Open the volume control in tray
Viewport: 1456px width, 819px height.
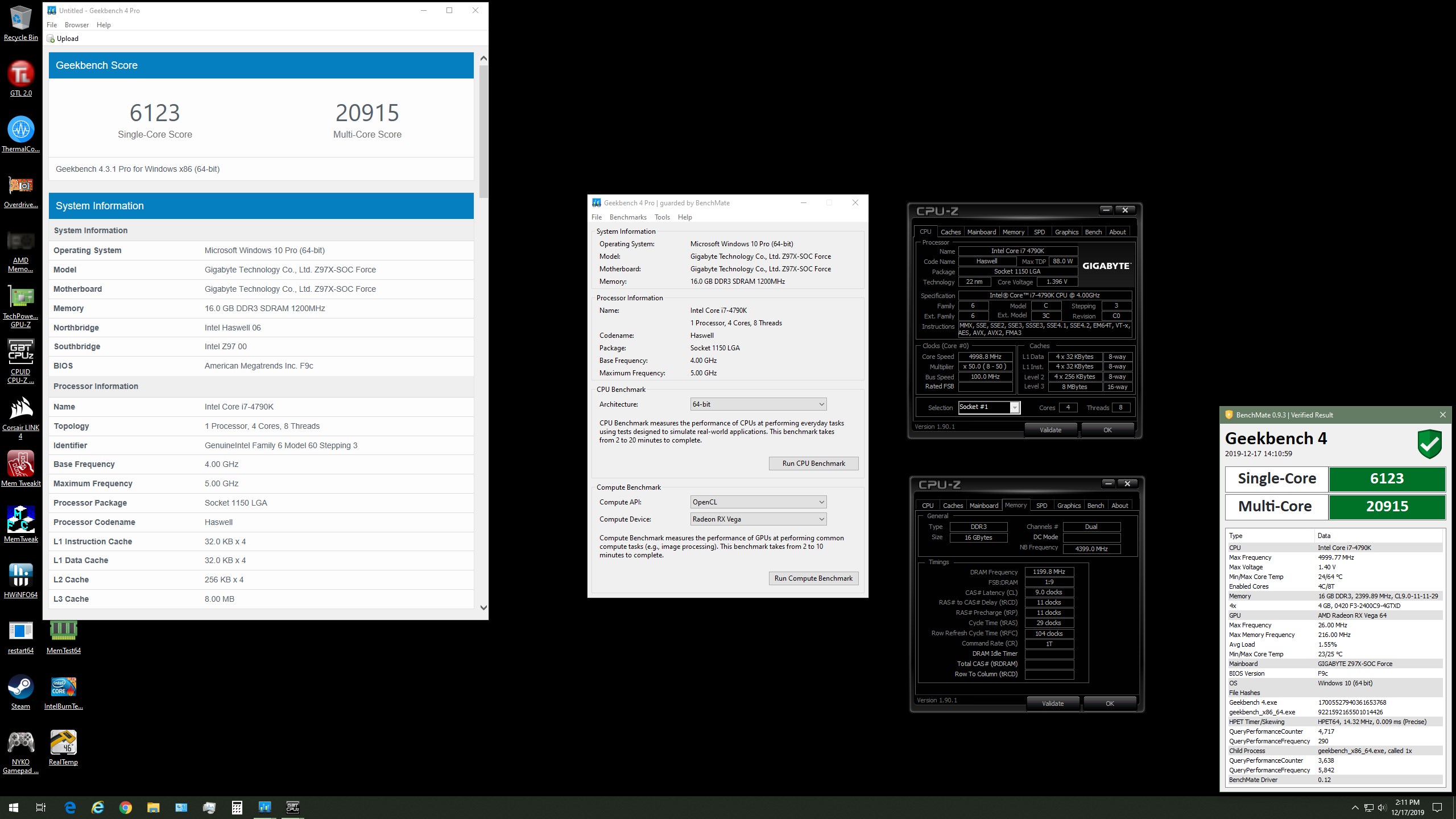1382,808
